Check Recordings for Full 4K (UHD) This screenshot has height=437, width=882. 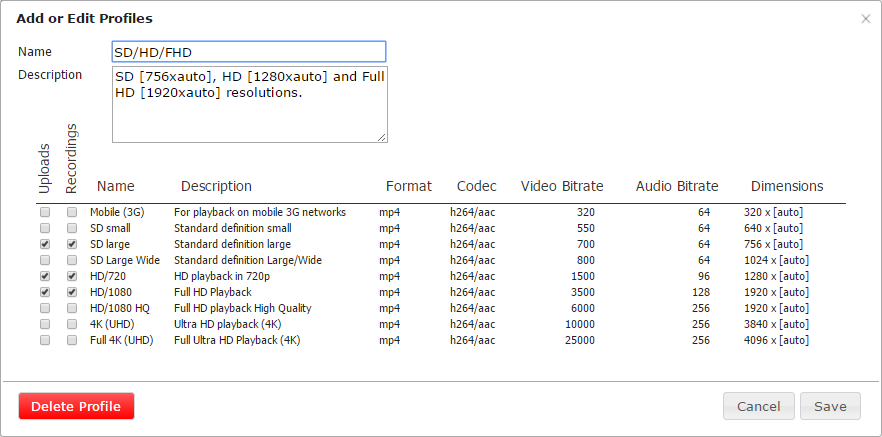coord(71,340)
